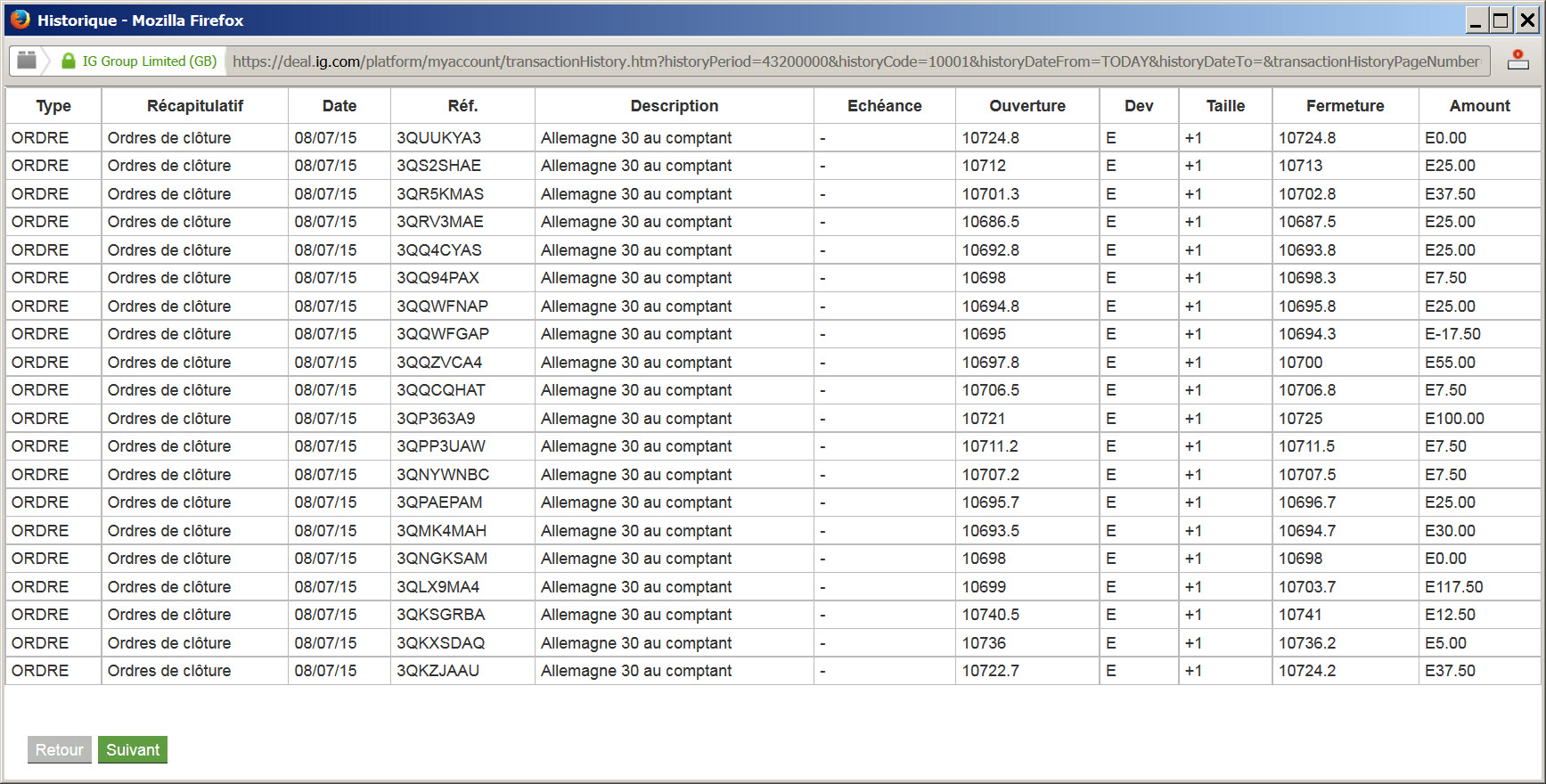Click the amount E12.50

coord(1450,615)
